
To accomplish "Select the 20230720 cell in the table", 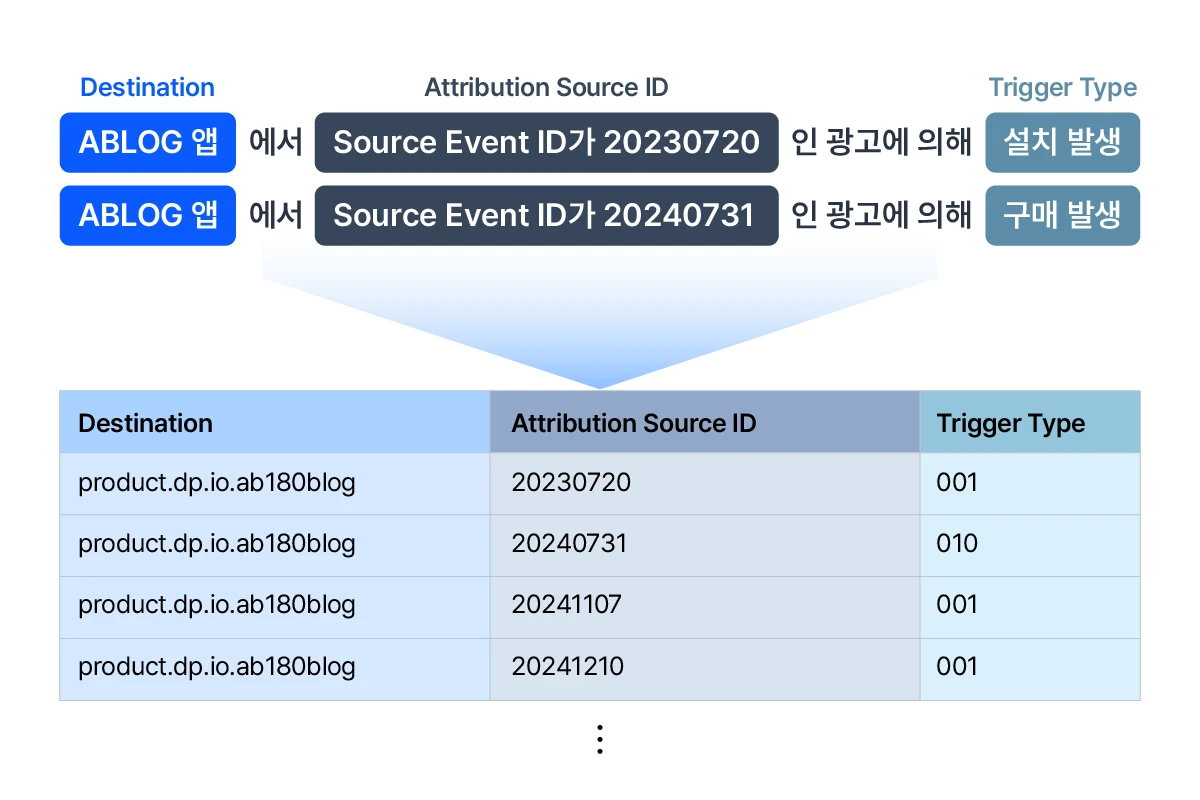I will point(571,483).
